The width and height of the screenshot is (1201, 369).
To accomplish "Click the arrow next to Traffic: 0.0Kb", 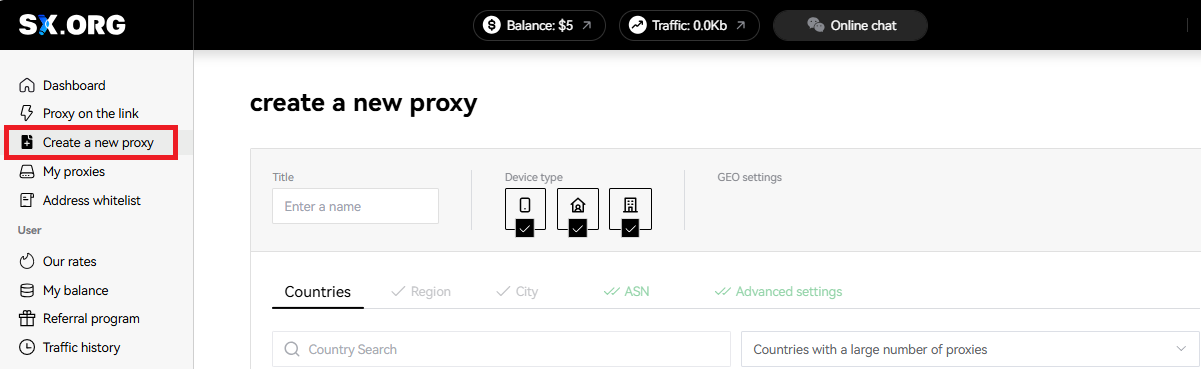I will click(x=740, y=26).
